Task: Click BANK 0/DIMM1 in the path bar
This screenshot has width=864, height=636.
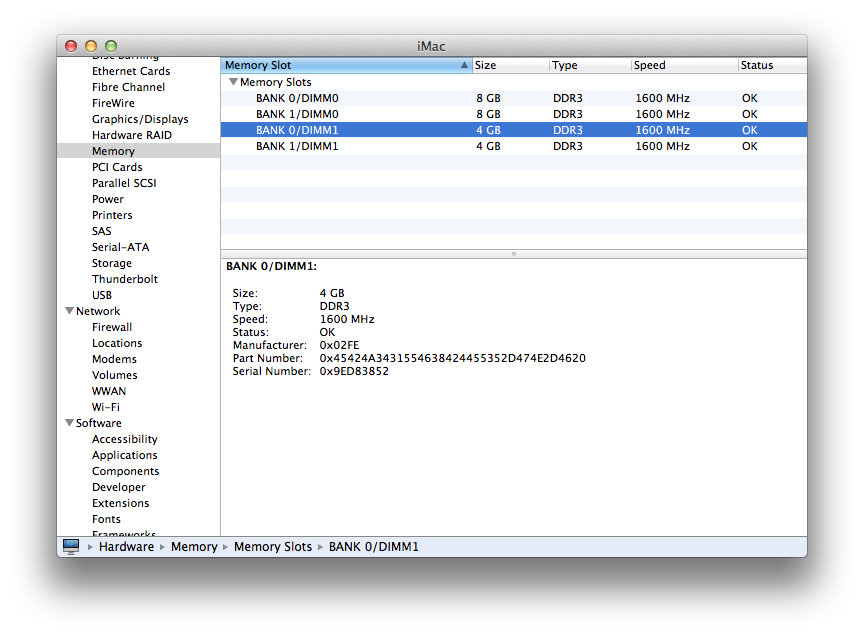Action: click(374, 547)
